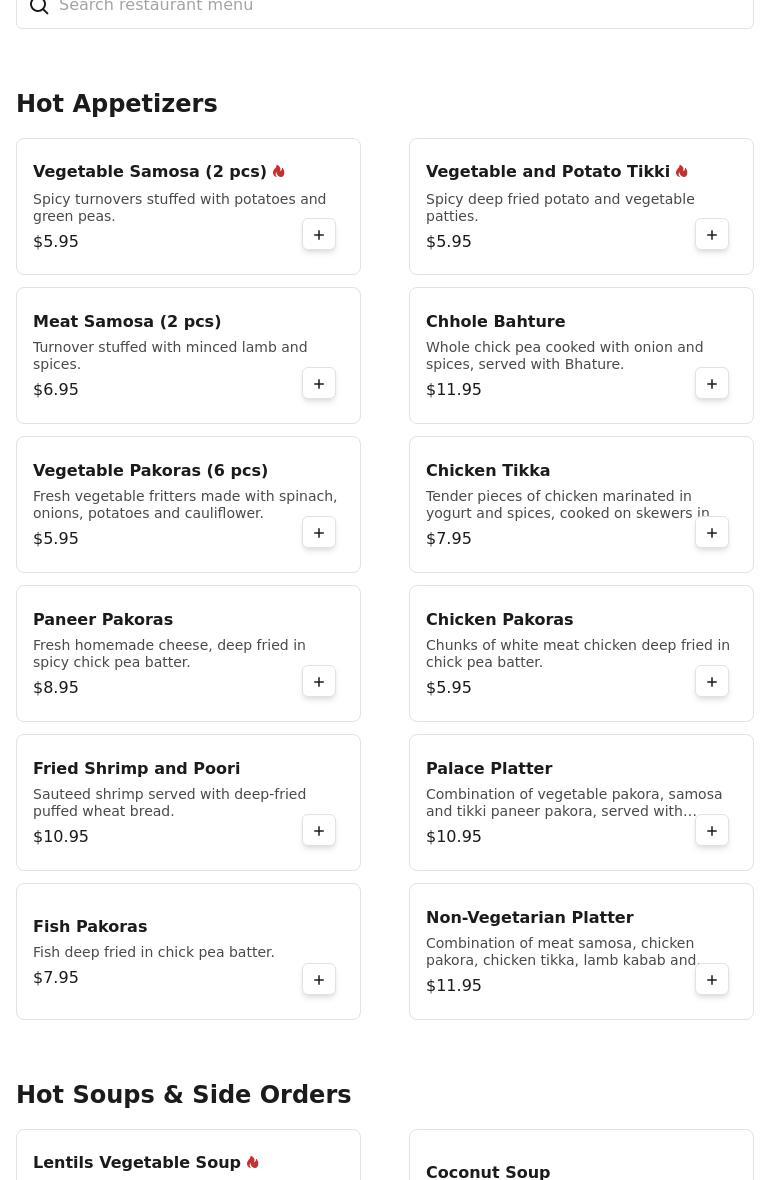770x1180 pixels.
Task: Add Non-Vegetarian Platter to cart
Action: pos(712,980)
